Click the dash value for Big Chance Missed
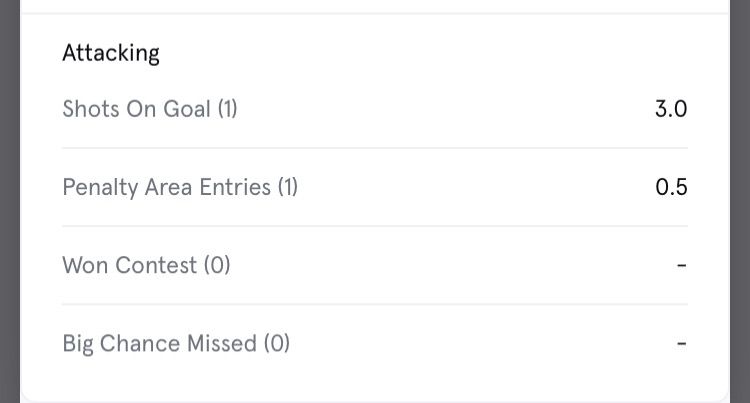This screenshot has width=750, height=403. pos(681,343)
